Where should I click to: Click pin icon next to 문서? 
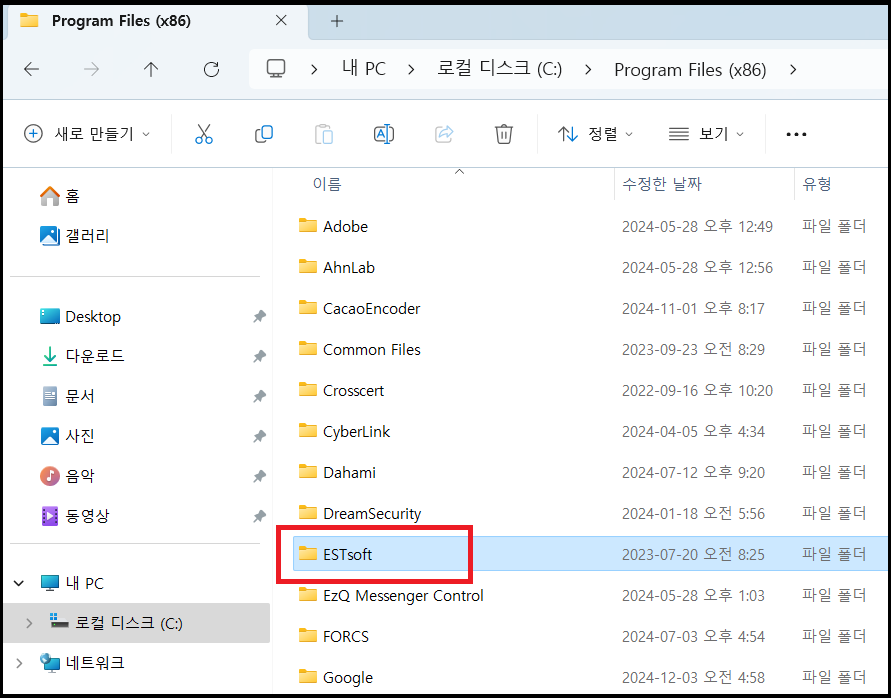point(259,396)
